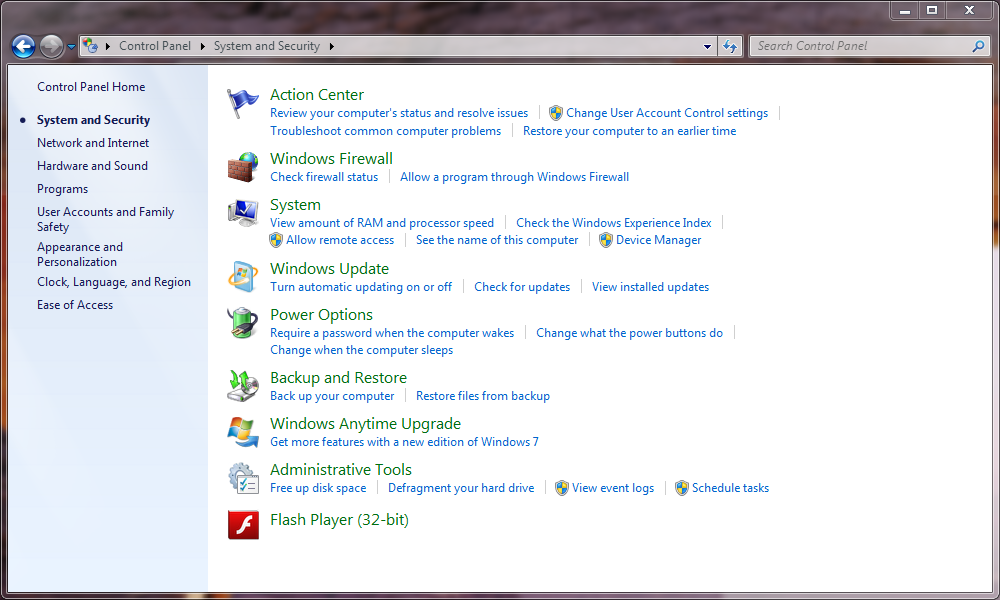This screenshot has height=600, width=1000.
Task: Open the Ease of Access category
Action: (75, 305)
